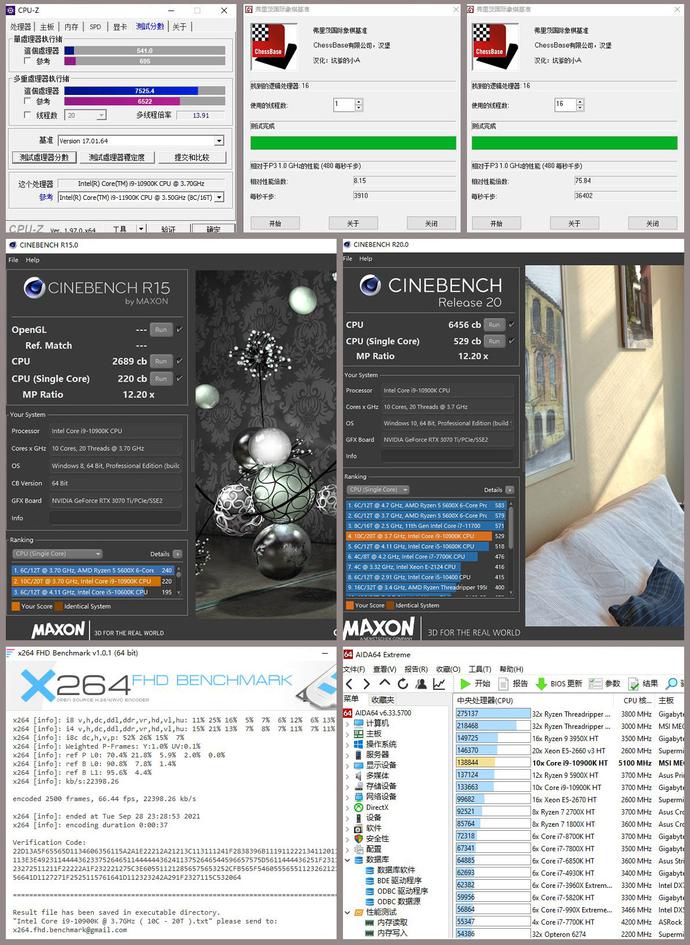Select 网络设备 network icon in AIDA64 tree

[x=359, y=796]
